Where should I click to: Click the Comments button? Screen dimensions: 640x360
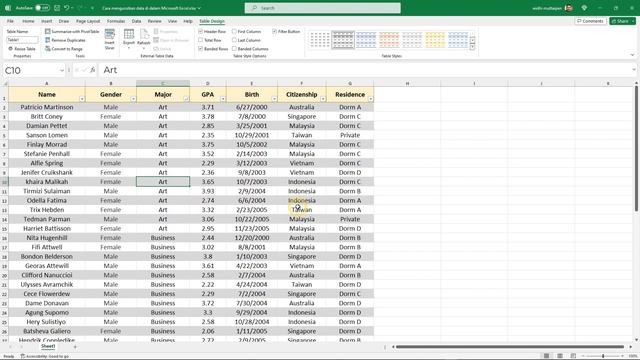590,21
